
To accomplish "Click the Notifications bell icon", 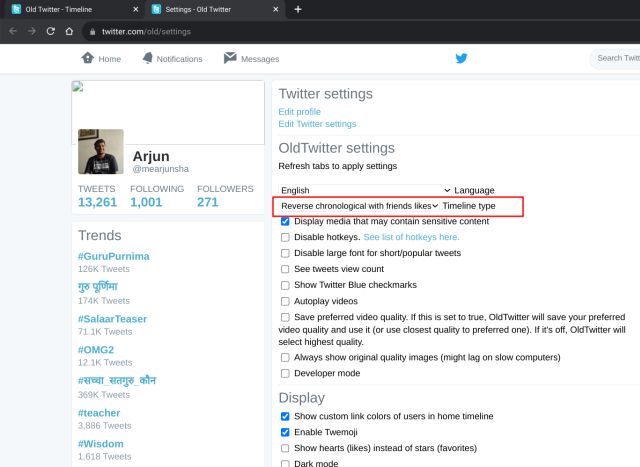I will [x=148, y=59].
